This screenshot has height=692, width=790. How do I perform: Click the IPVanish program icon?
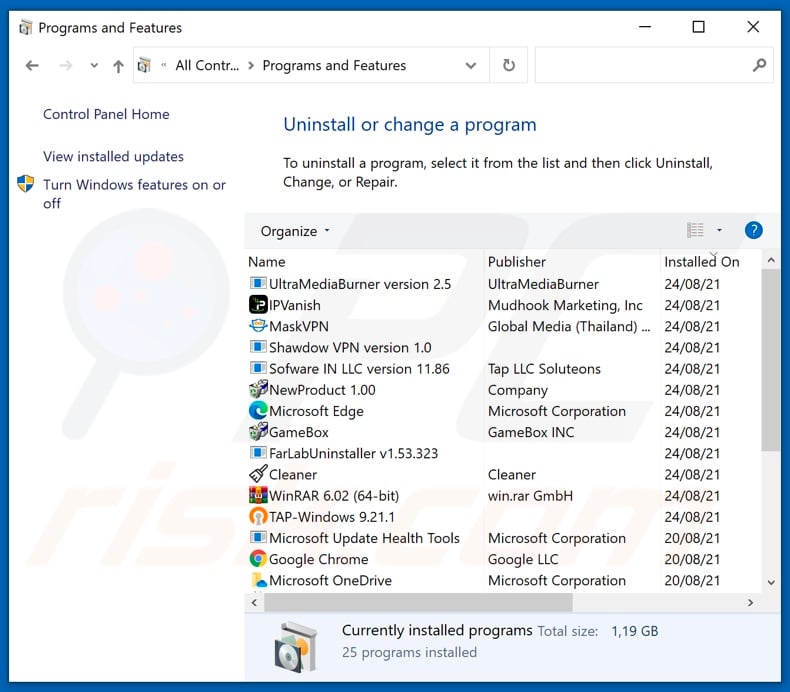pos(258,304)
